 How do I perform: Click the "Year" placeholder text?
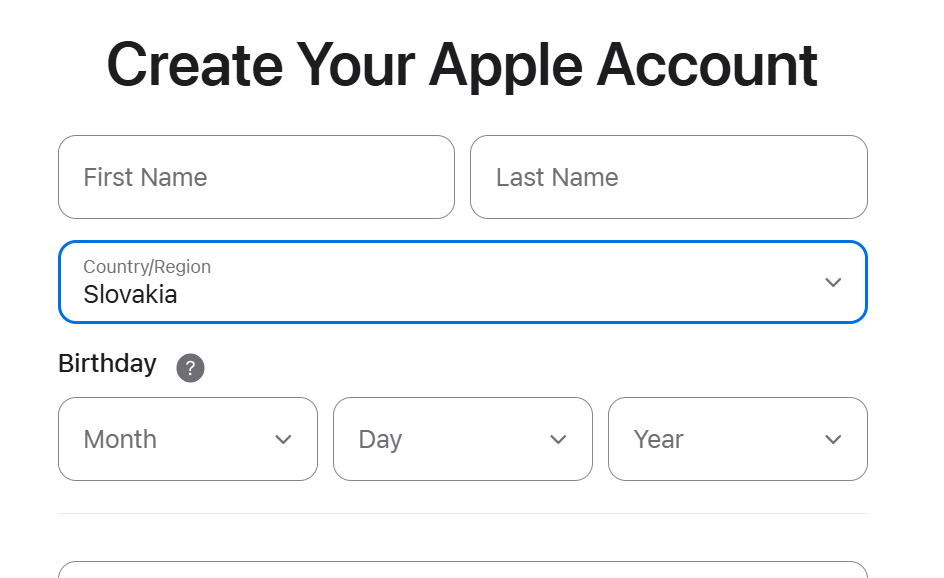point(658,439)
